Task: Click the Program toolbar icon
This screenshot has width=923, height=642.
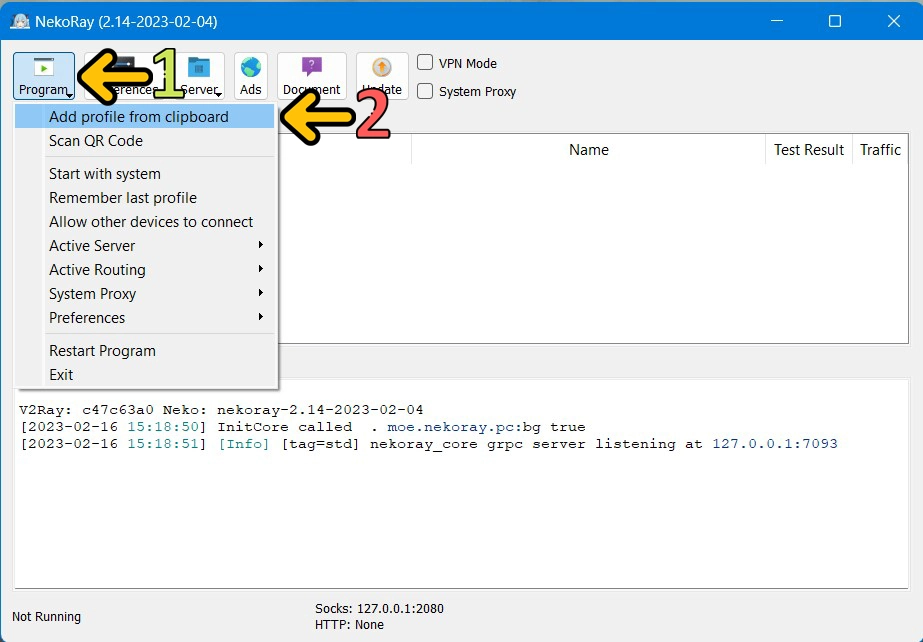Action: tap(44, 74)
